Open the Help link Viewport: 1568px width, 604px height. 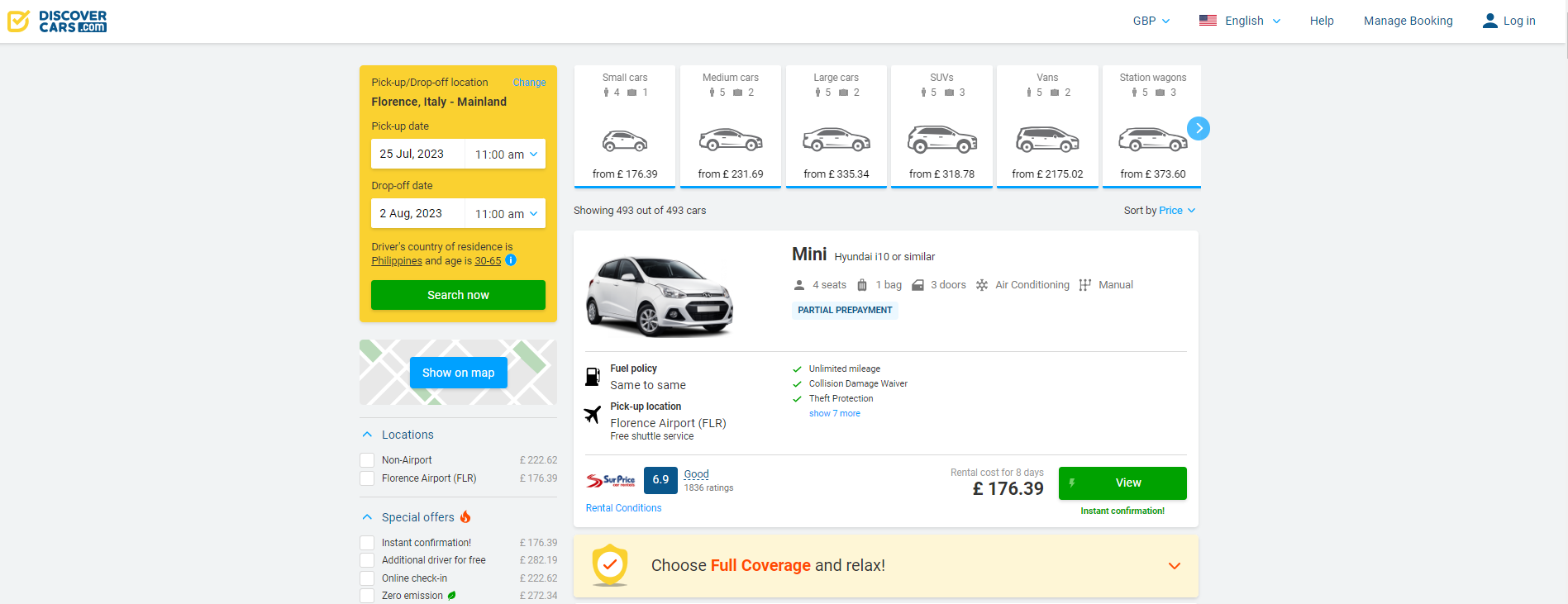(1322, 21)
